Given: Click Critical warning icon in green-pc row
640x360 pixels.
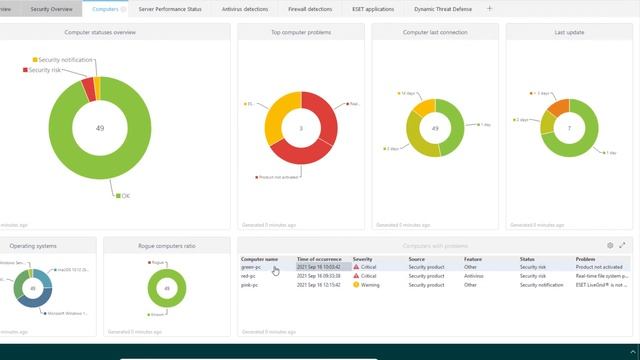Looking at the screenshot, I should [x=356, y=267].
